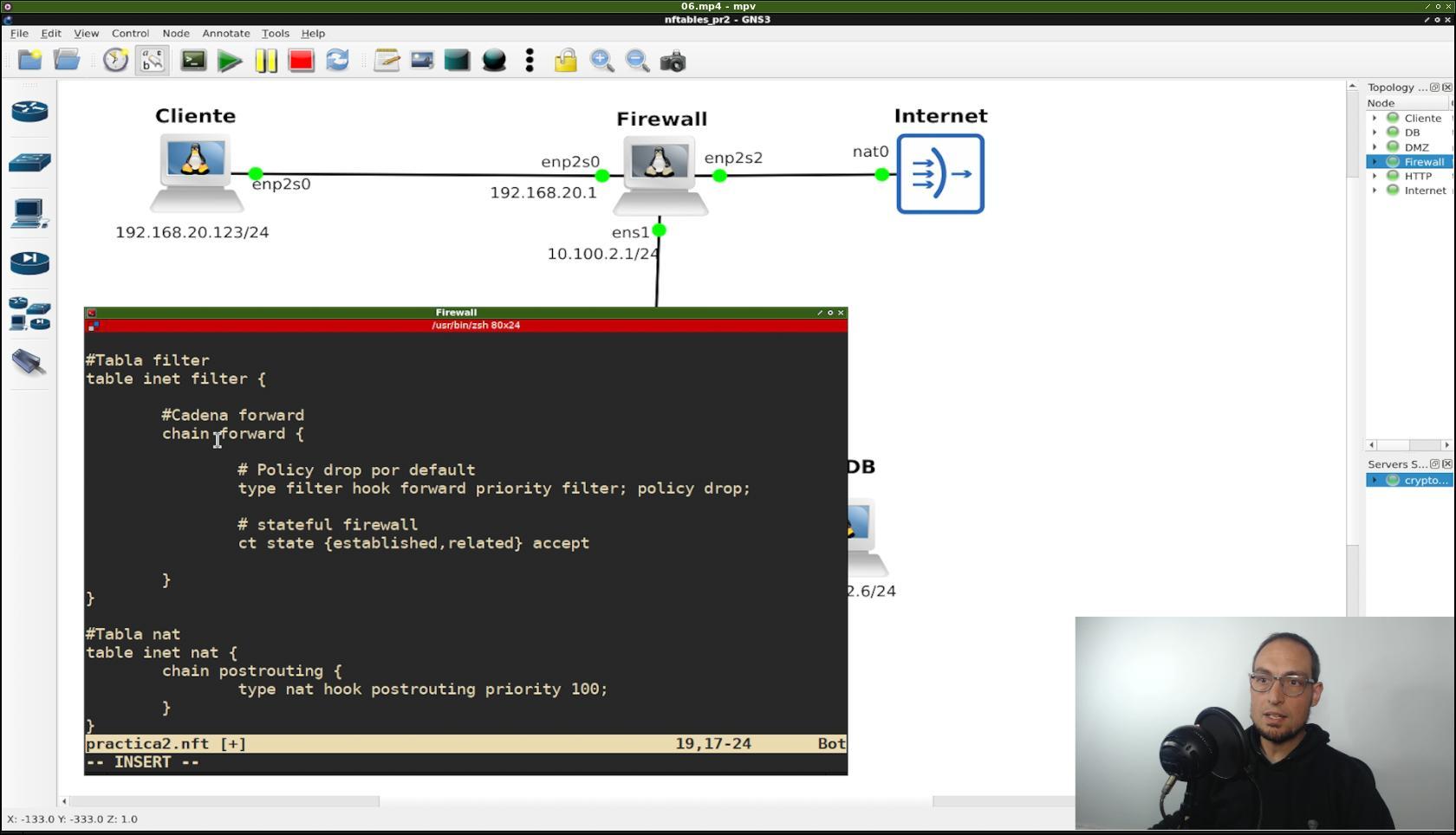Image resolution: width=1456 pixels, height=835 pixels.
Task: Expand the Cliente node in Topology tree
Action: tap(1375, 118)
